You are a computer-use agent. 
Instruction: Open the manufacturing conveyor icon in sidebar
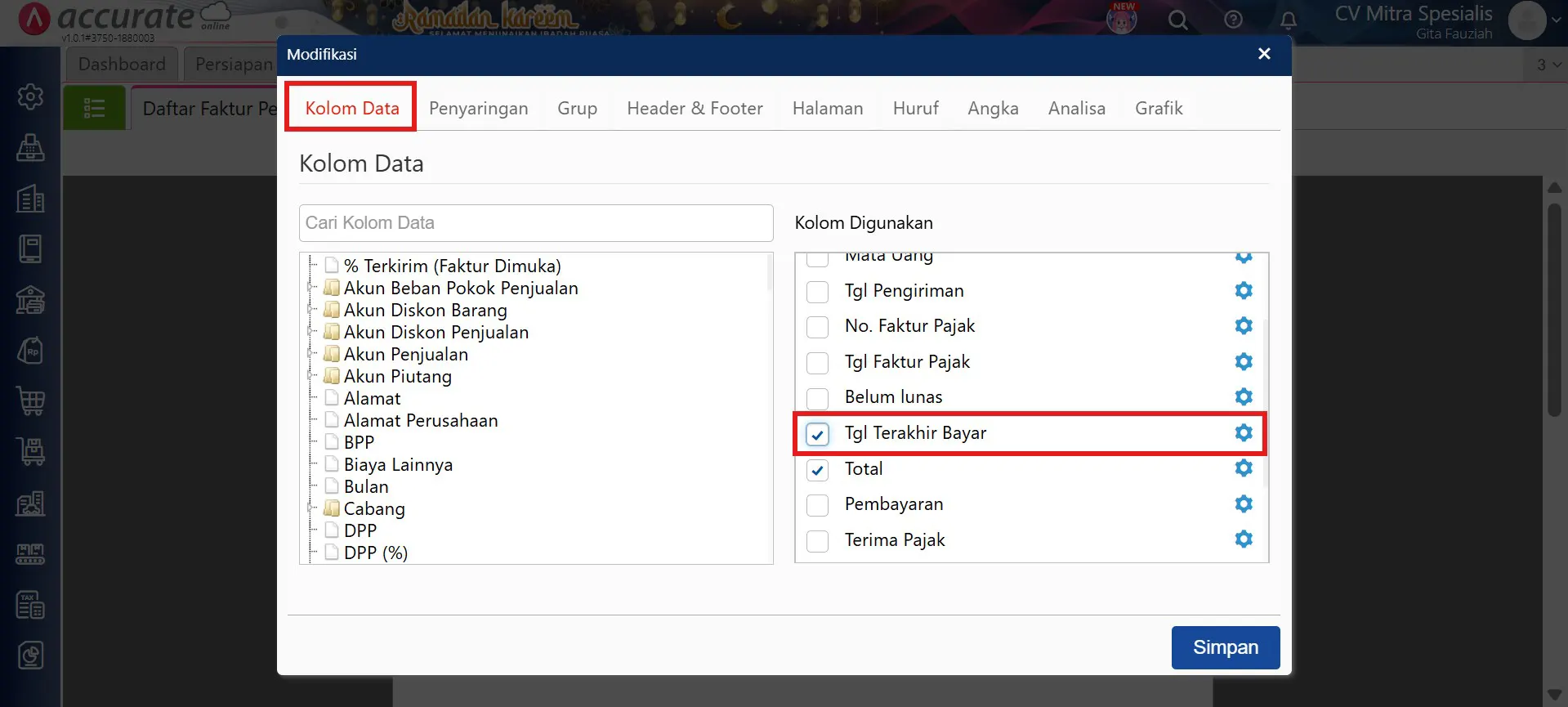pyautogui.click(x=30, y=553)
